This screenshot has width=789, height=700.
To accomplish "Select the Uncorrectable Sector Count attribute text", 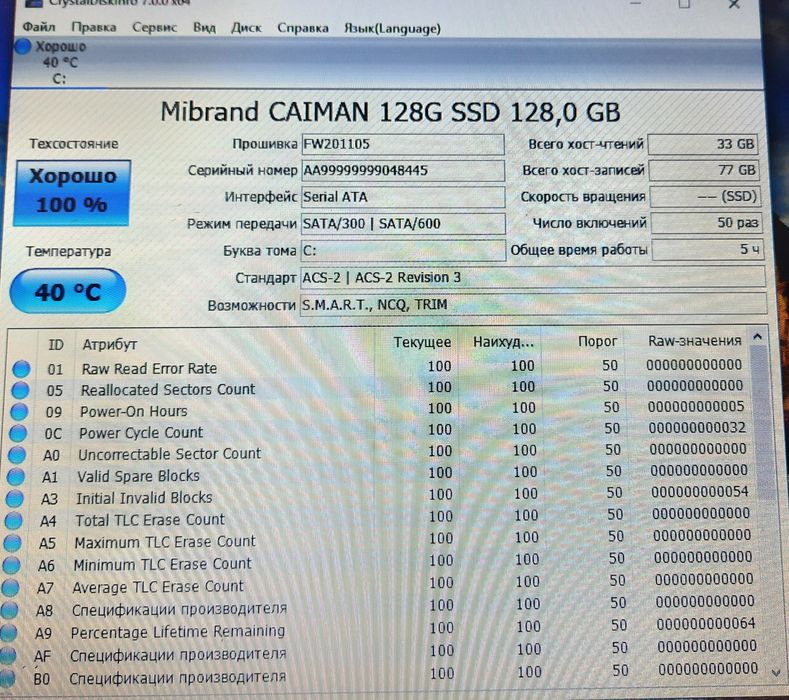I will point(170,454).
